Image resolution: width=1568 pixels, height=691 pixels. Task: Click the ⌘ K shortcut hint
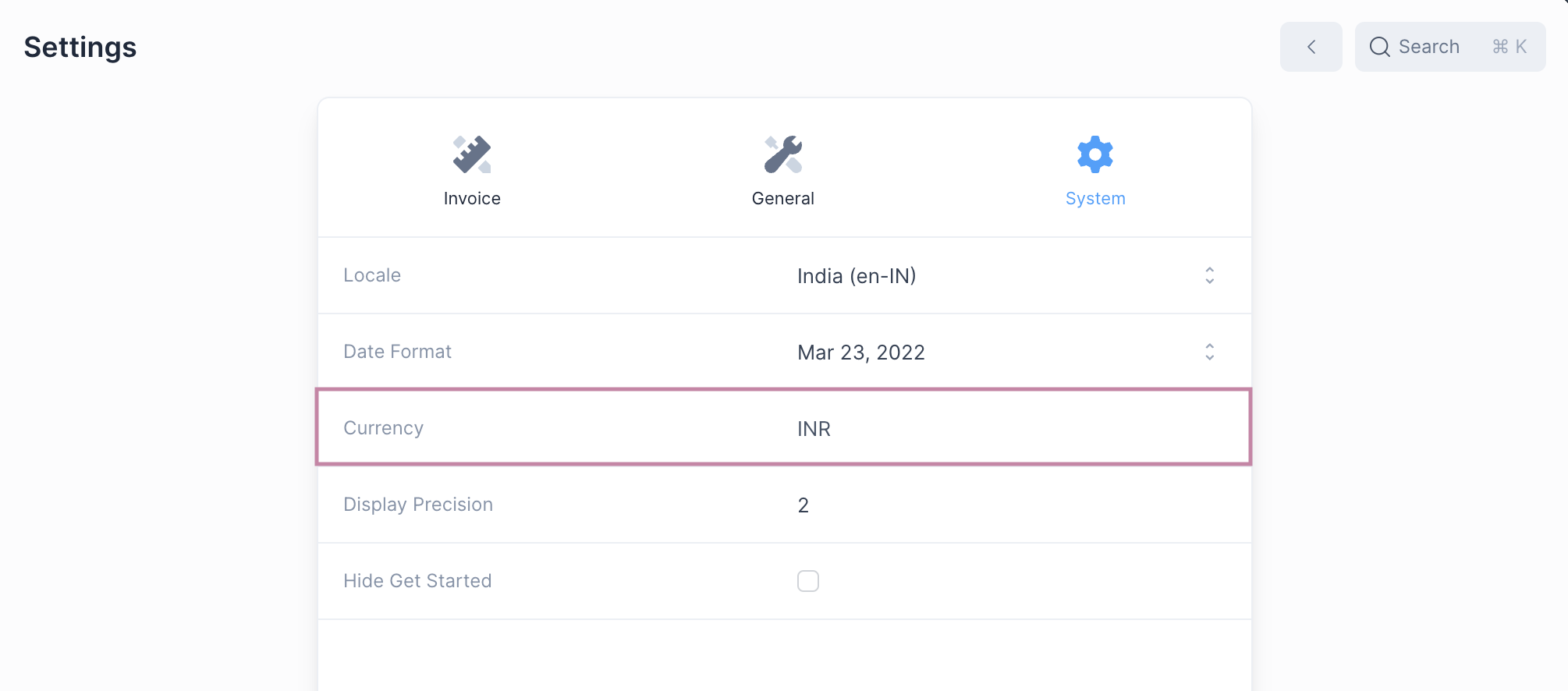coord(1509,47)
